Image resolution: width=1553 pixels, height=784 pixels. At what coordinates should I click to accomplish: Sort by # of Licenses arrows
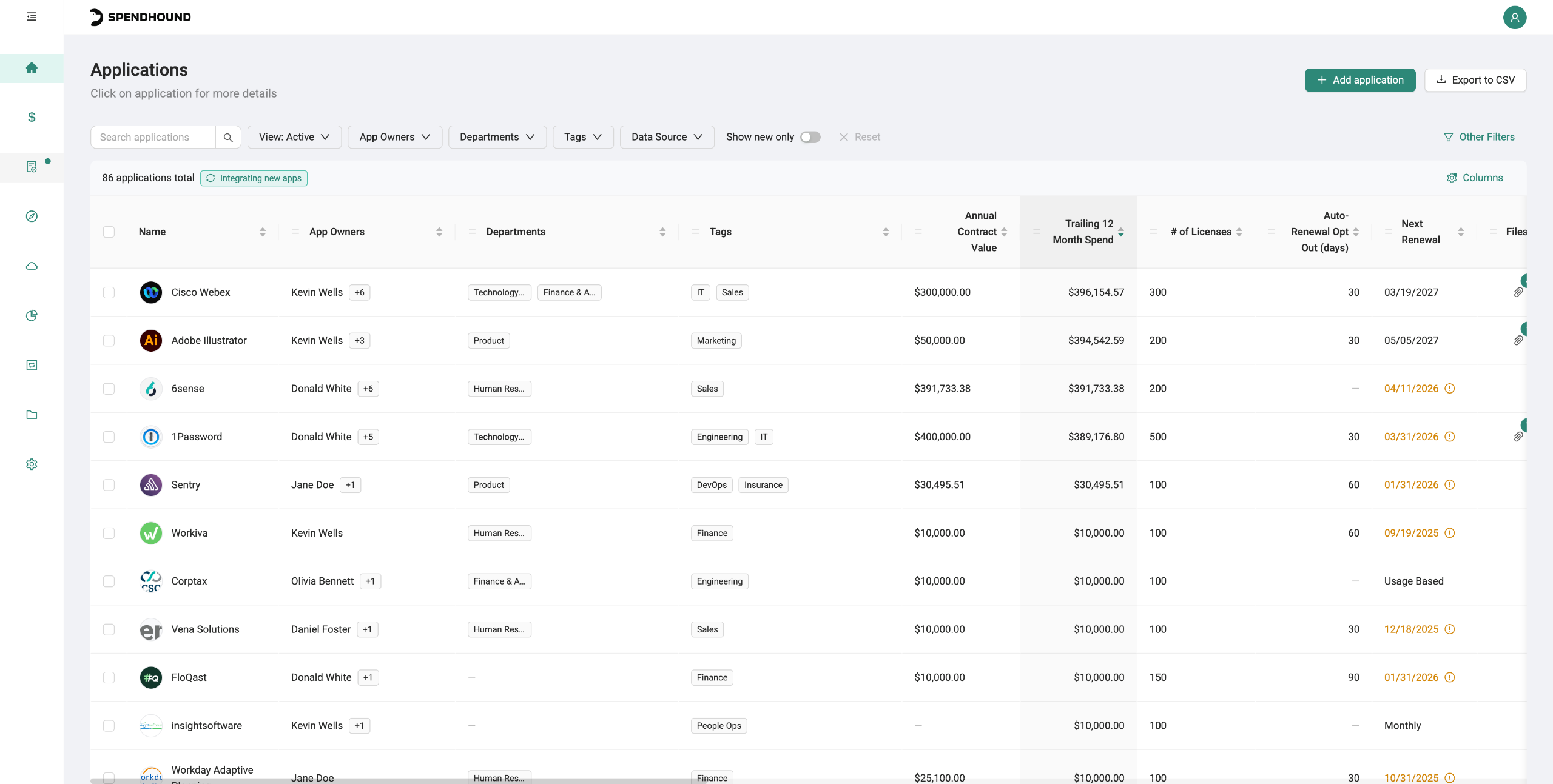[1239, 232]
